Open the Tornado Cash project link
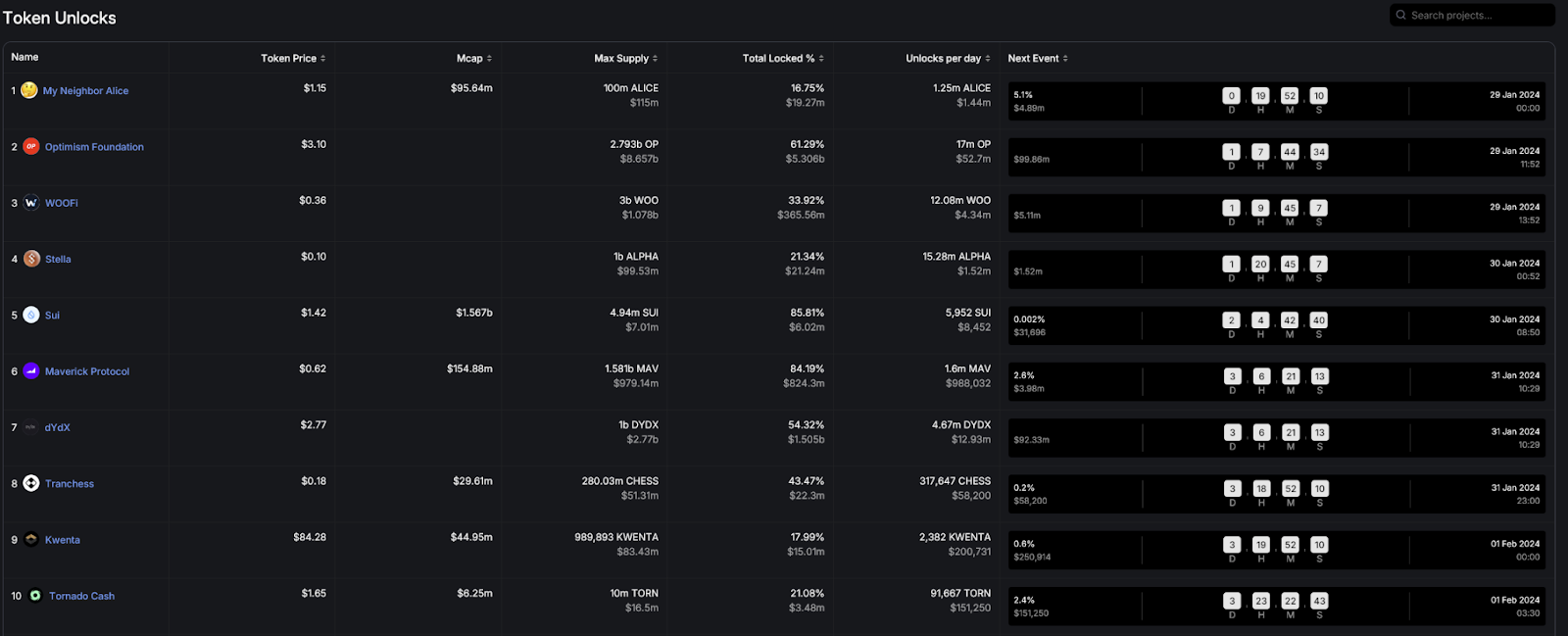Screen dimensions: 1568x636 tap(81, 596)
